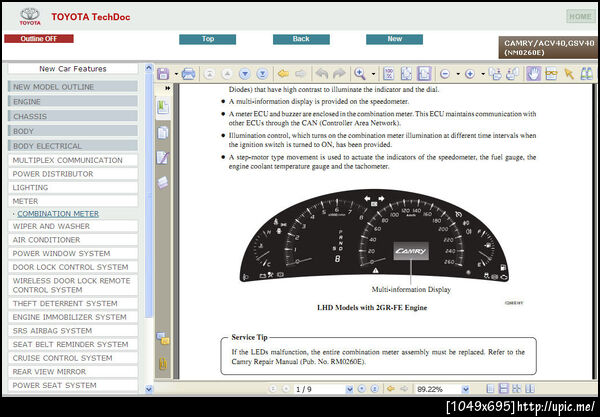600x417 pixels.
Task: Open the Search binoculars tool
Action: (587, 73)
